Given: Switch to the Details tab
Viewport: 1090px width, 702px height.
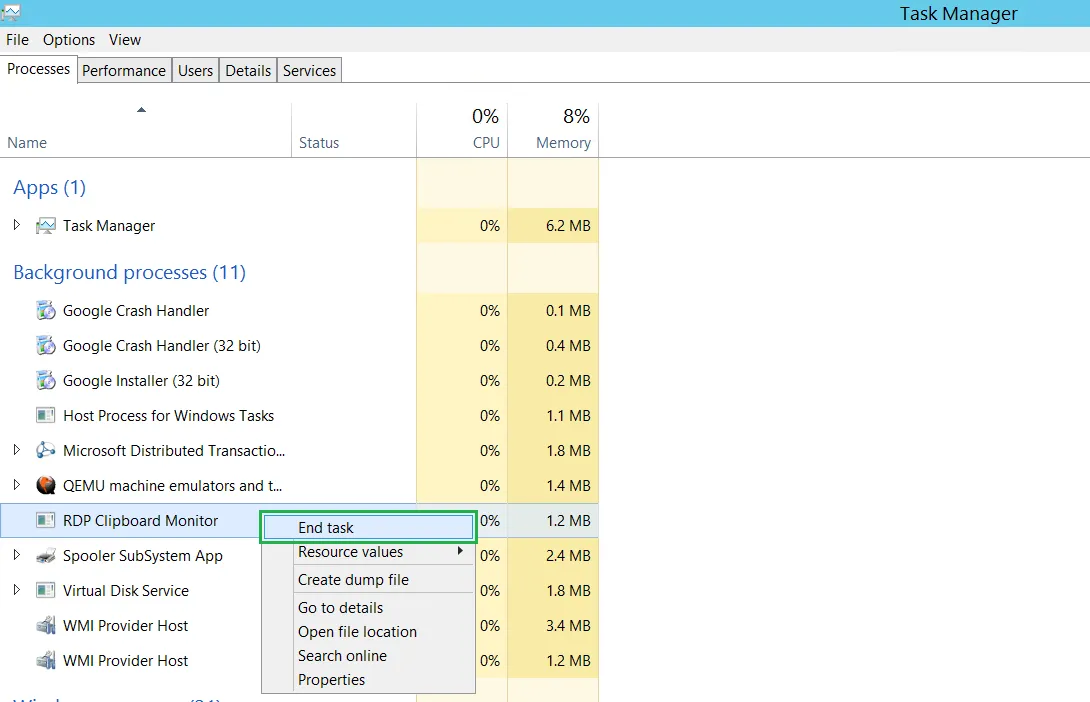Looking at the screenshot, I should (248, 71).
